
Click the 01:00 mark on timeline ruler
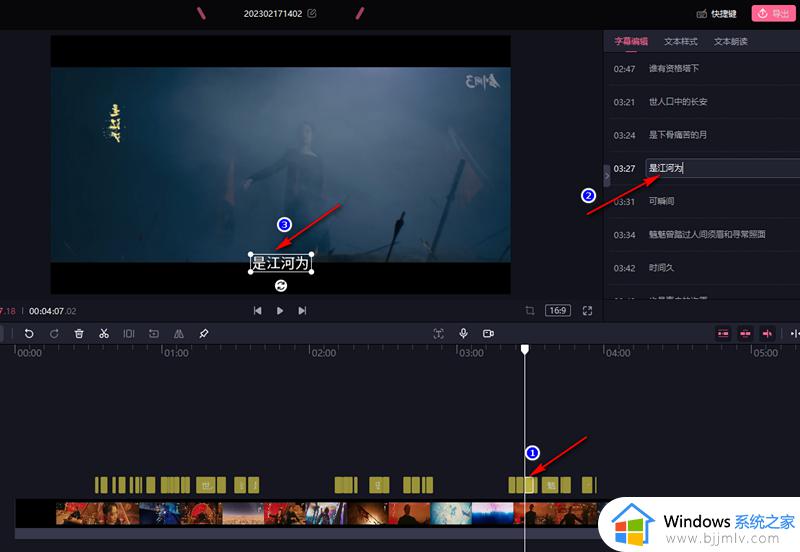point(176,353)
